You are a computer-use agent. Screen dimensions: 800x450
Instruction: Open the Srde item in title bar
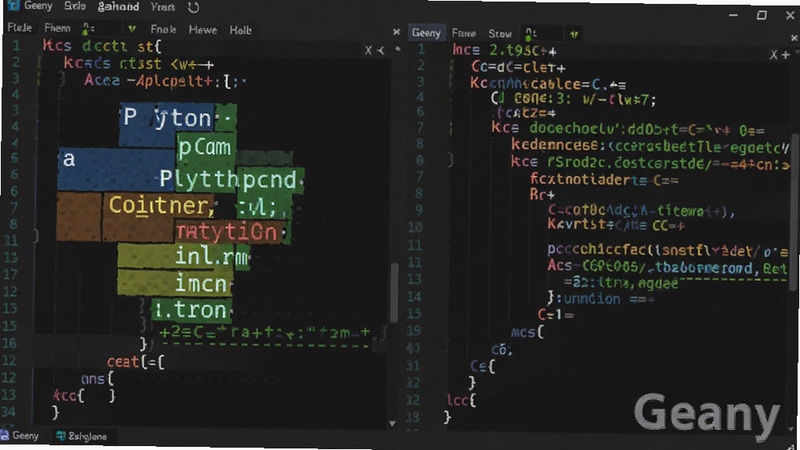pos(74,6)
